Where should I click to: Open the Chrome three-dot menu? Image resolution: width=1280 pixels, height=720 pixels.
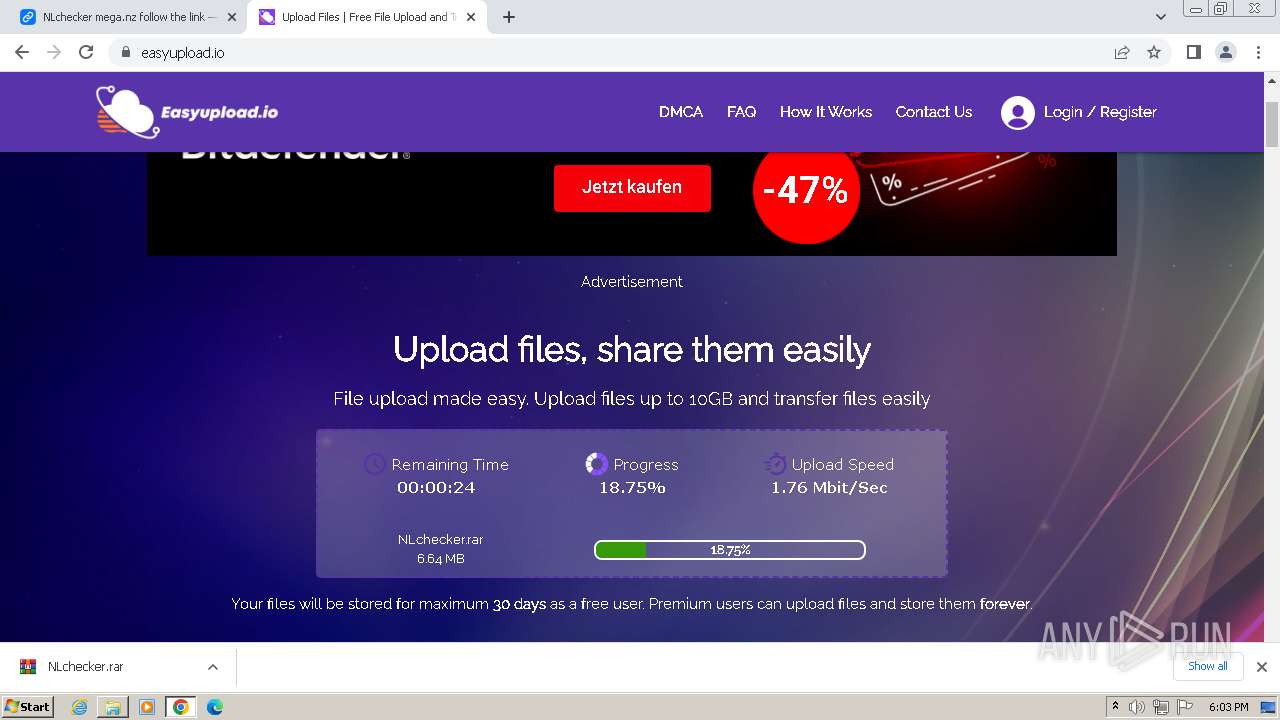pos(1258,52)
